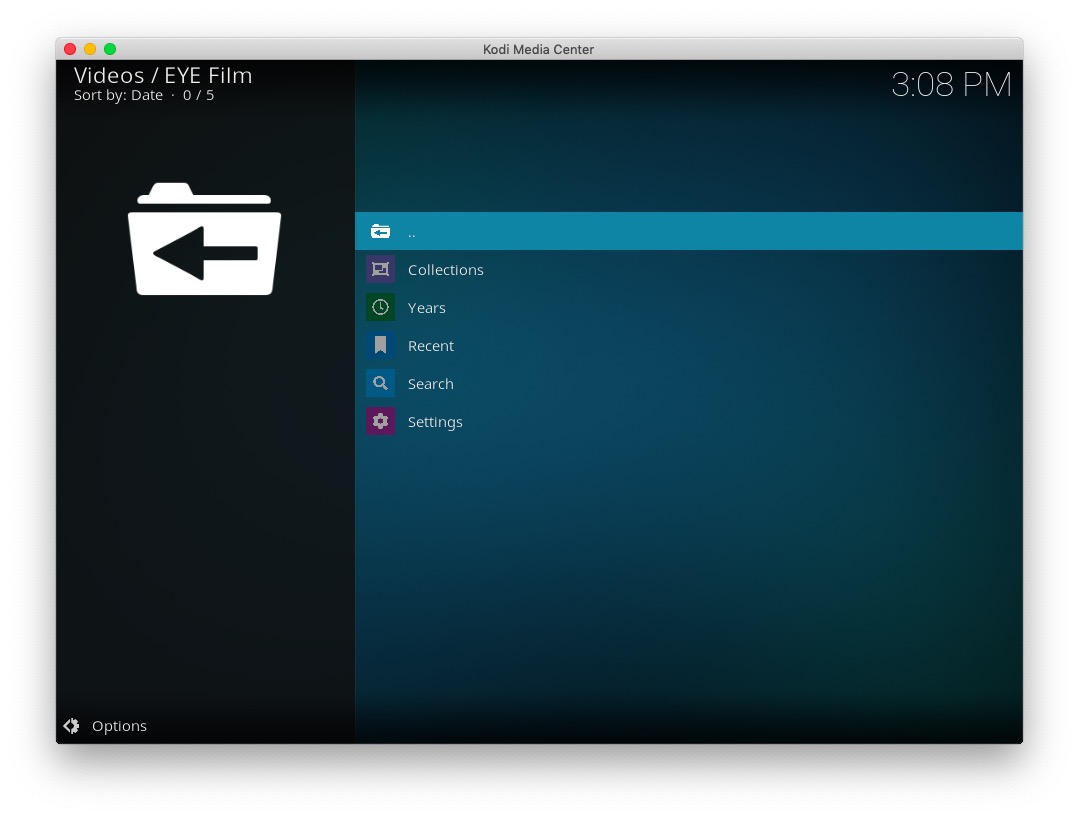Click the purple gear Settings icon
This screenshot has width=1079, height=818.
(x=380, y=421)
